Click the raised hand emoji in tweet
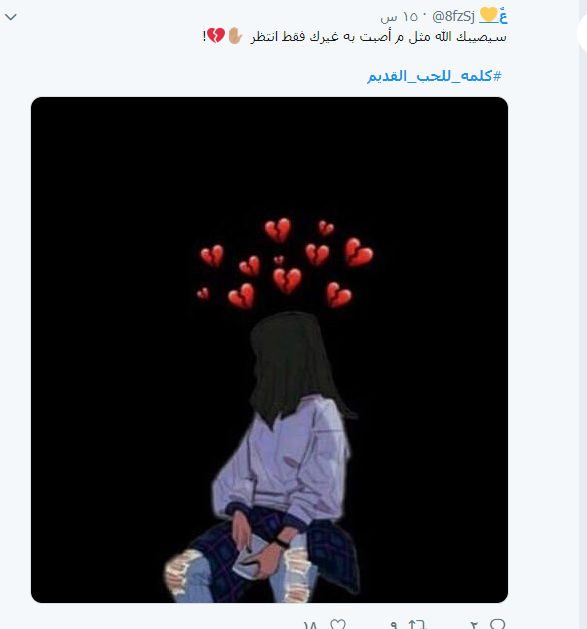 point(235,36)
